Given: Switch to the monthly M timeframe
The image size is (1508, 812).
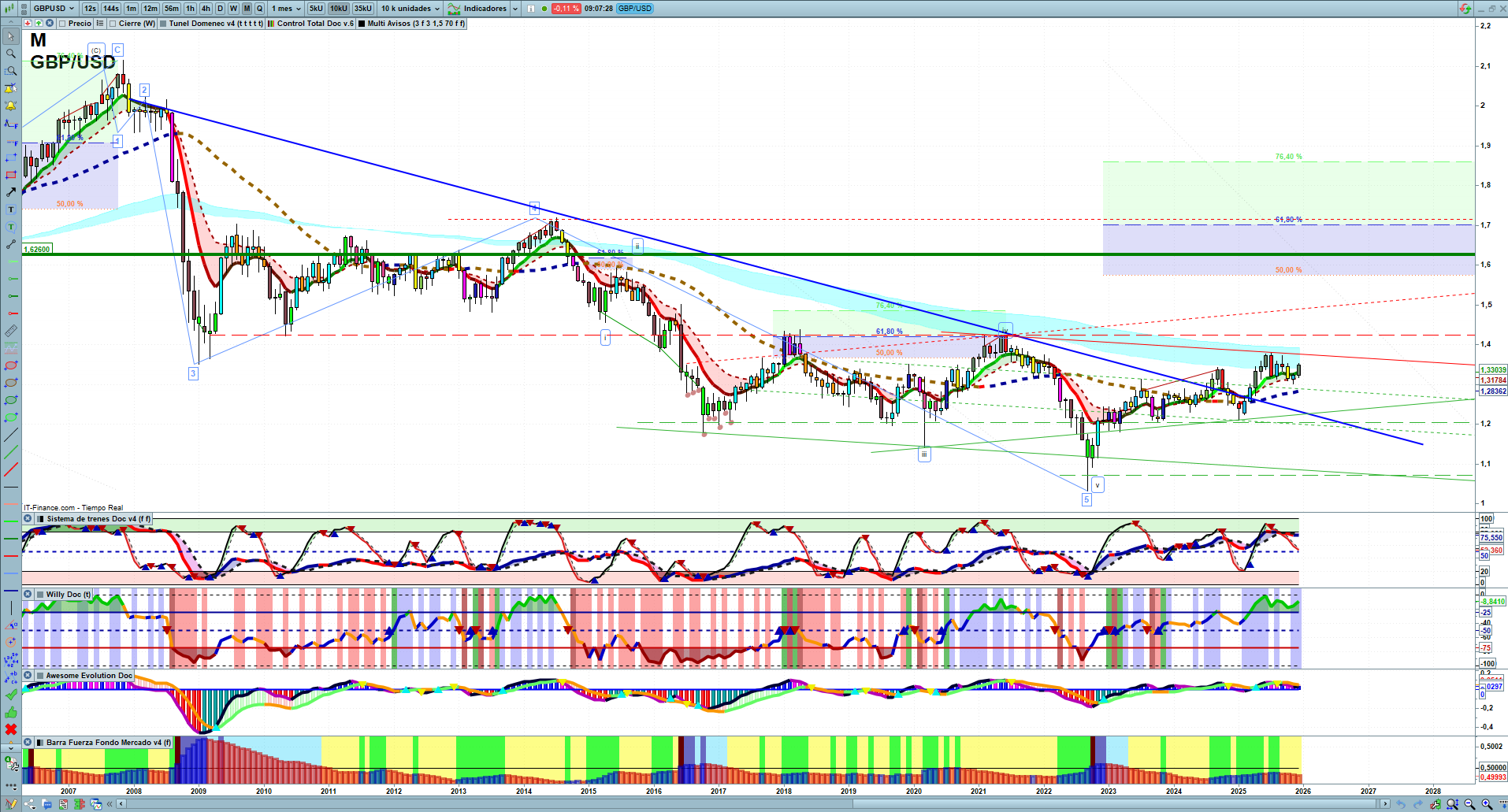Looking at the screenshot, I should (x=247, y=9).
